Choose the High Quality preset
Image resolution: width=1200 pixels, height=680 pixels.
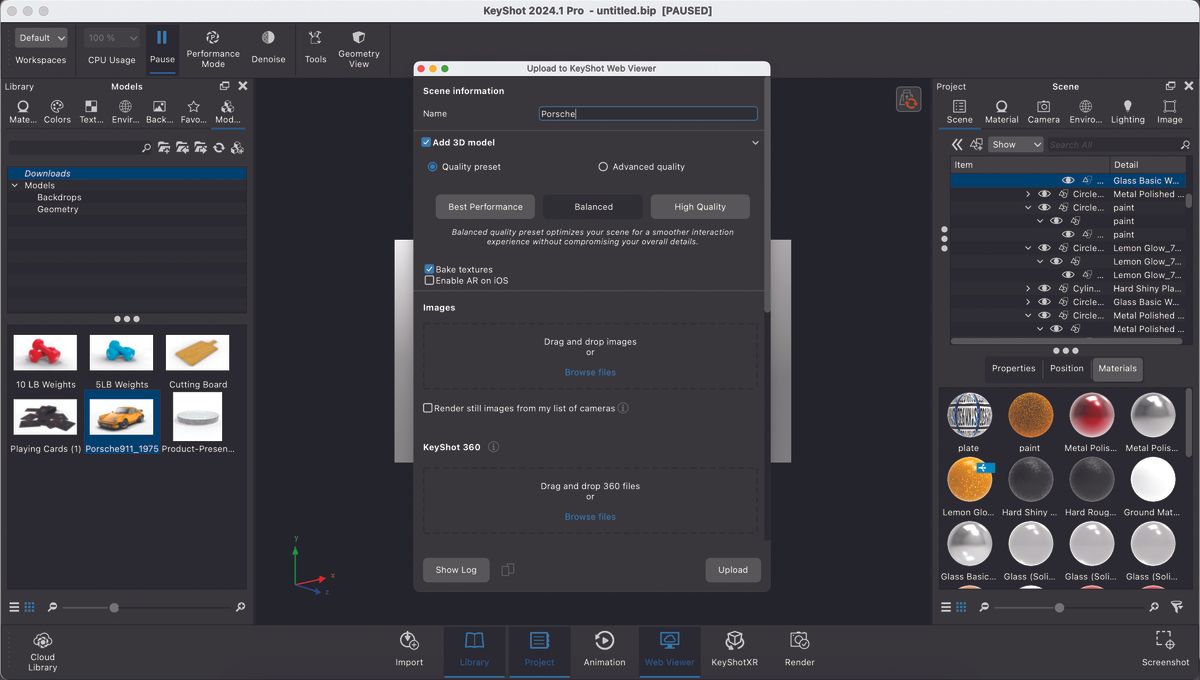coord(700,207)
